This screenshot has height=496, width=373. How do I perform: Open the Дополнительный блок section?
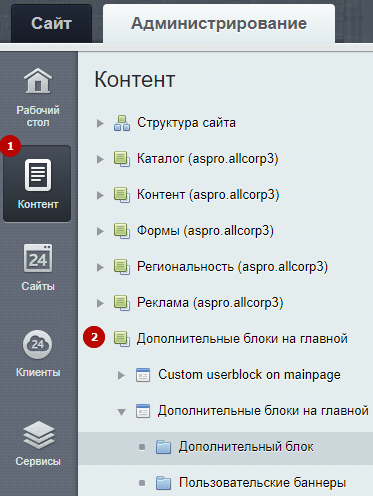(246, 447)
